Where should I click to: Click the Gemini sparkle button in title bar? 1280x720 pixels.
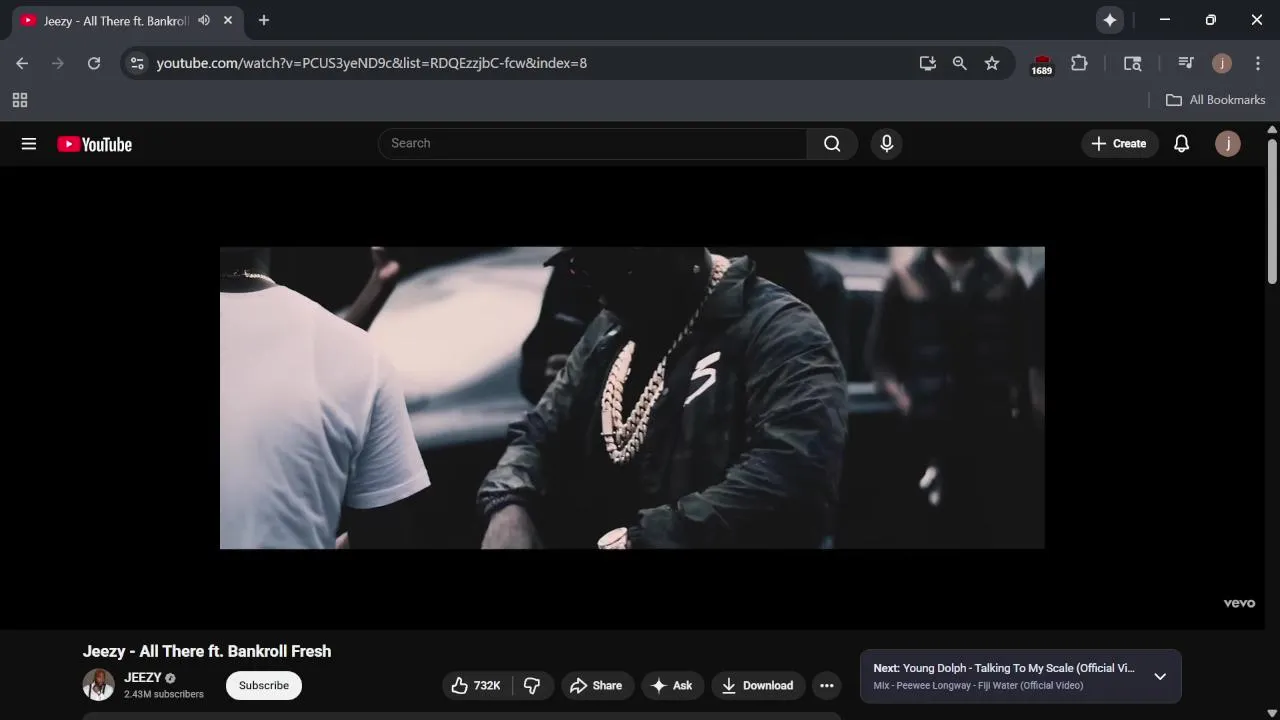pyautogui.click(x=1110, y=20)
